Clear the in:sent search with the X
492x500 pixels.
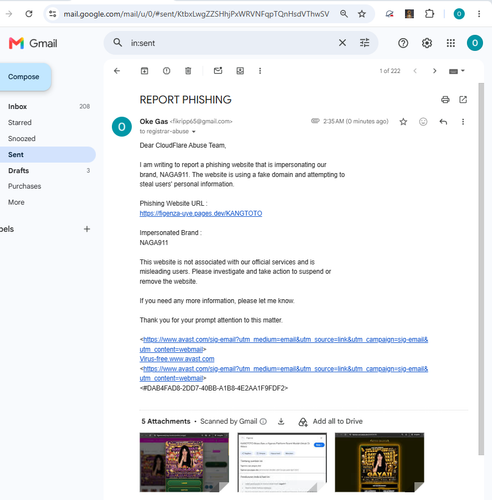point(342,43)
